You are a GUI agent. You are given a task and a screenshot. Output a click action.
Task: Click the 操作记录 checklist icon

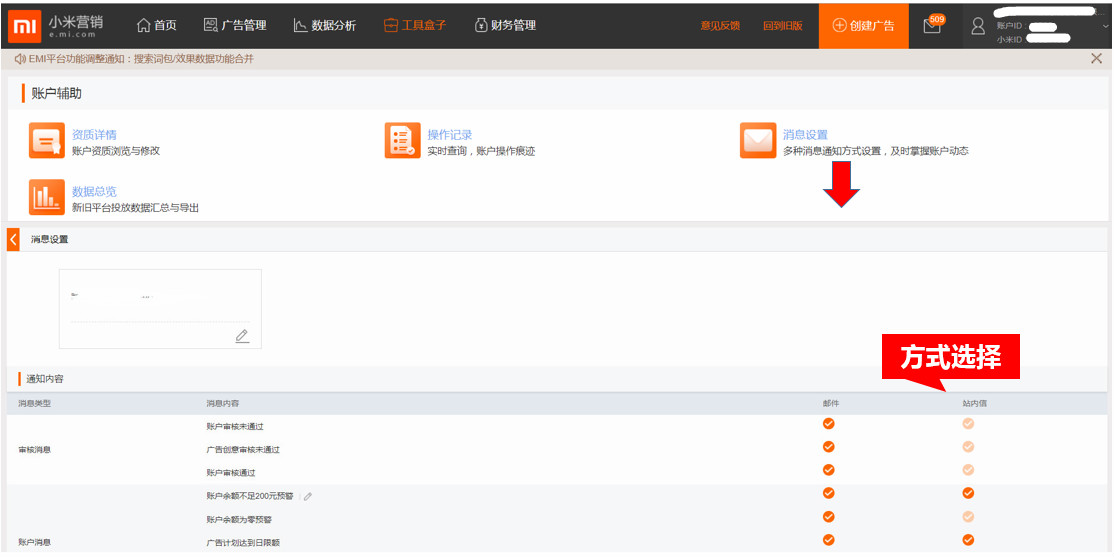point(402,142)
